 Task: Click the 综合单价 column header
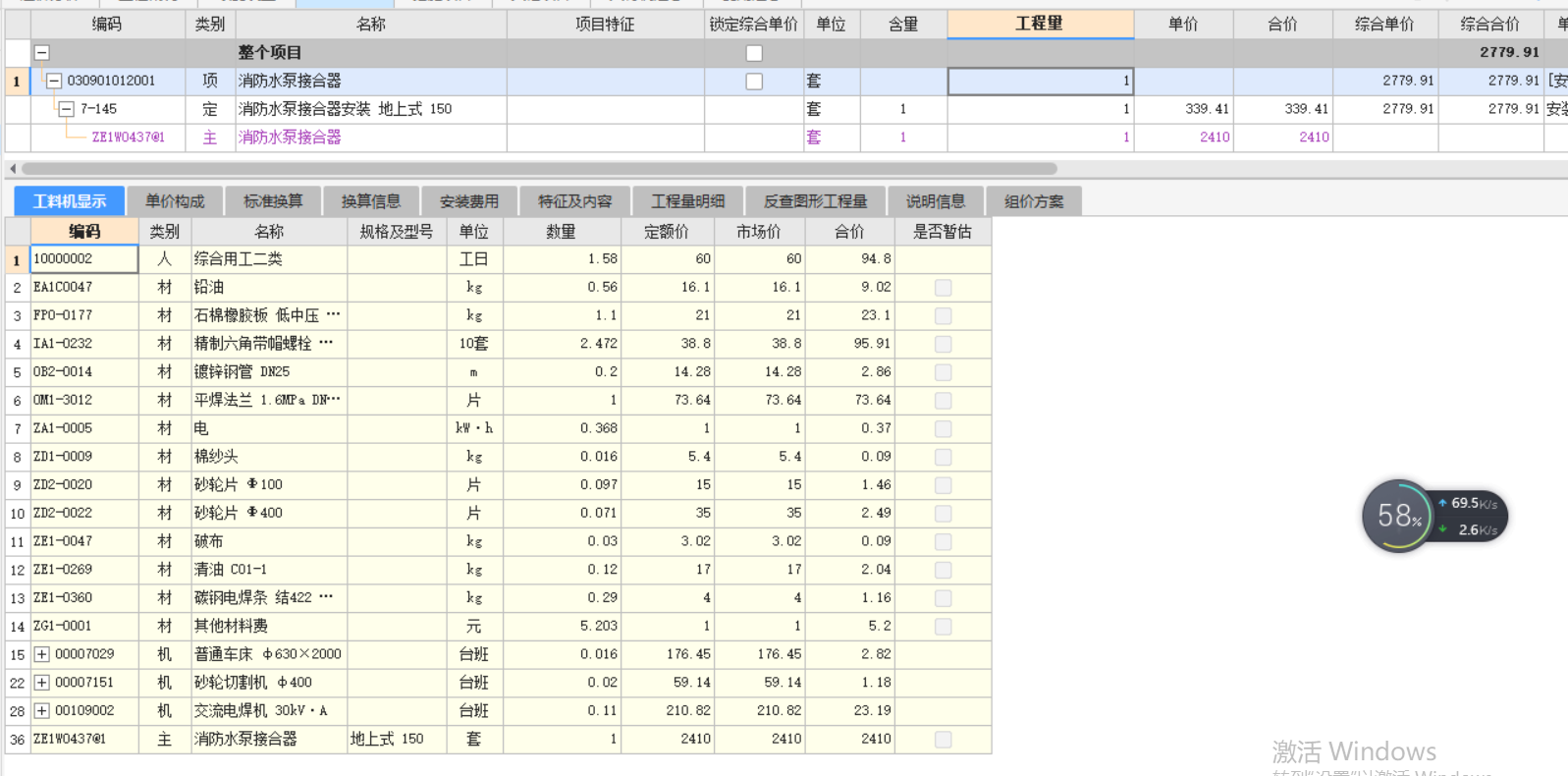[x=1384, y=24]
